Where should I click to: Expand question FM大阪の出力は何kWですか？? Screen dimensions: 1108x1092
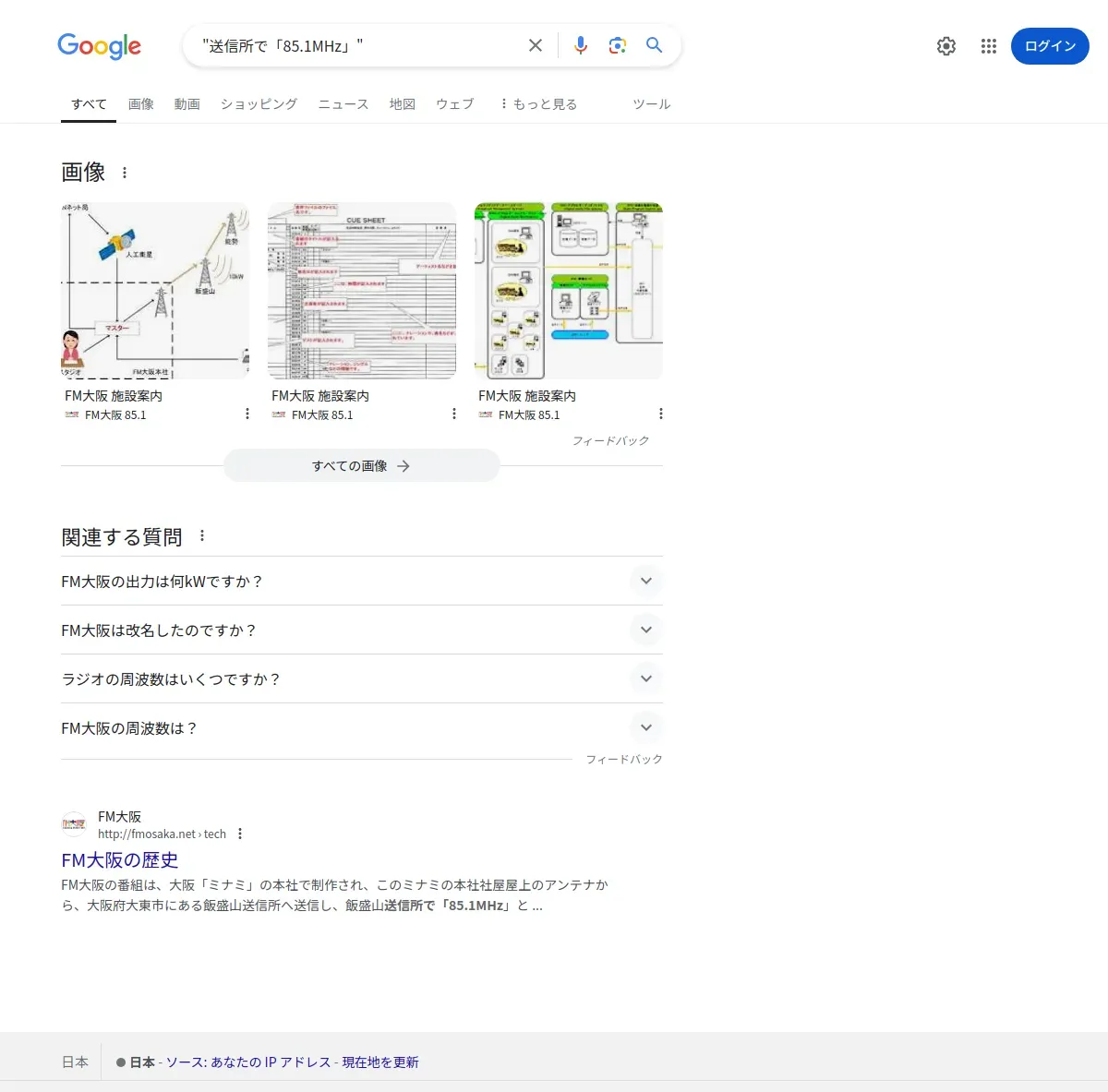point(362,582)
